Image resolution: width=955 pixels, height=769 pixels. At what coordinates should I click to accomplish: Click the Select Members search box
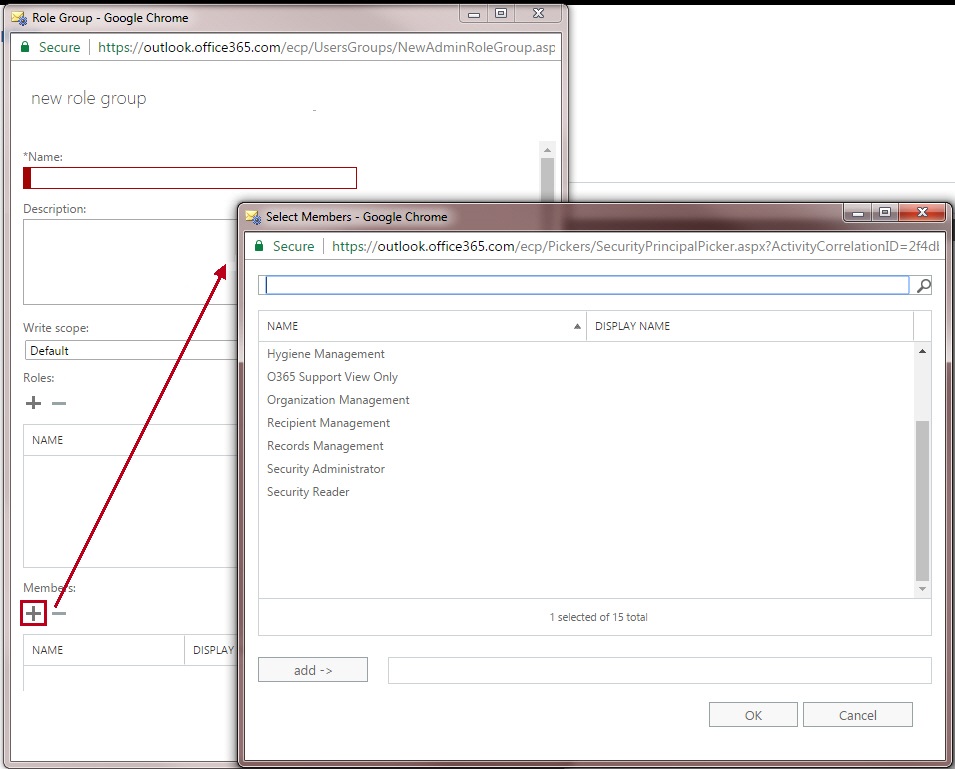point(587,285)
